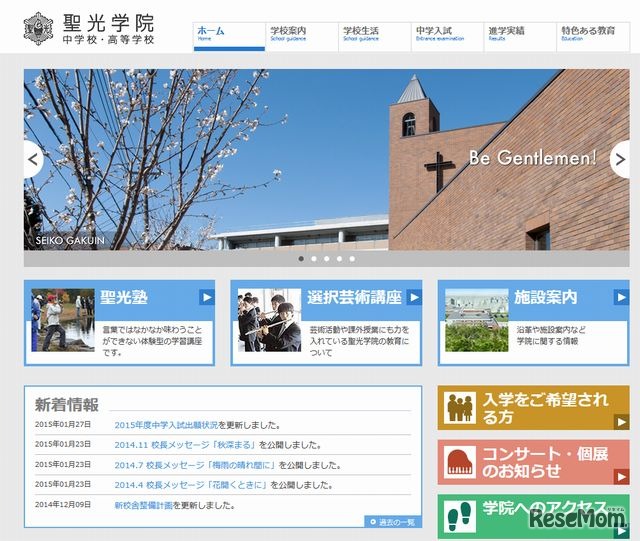Select the second carousel dot
The height and width of the screenshot is (541, 640).
[314, 259]
